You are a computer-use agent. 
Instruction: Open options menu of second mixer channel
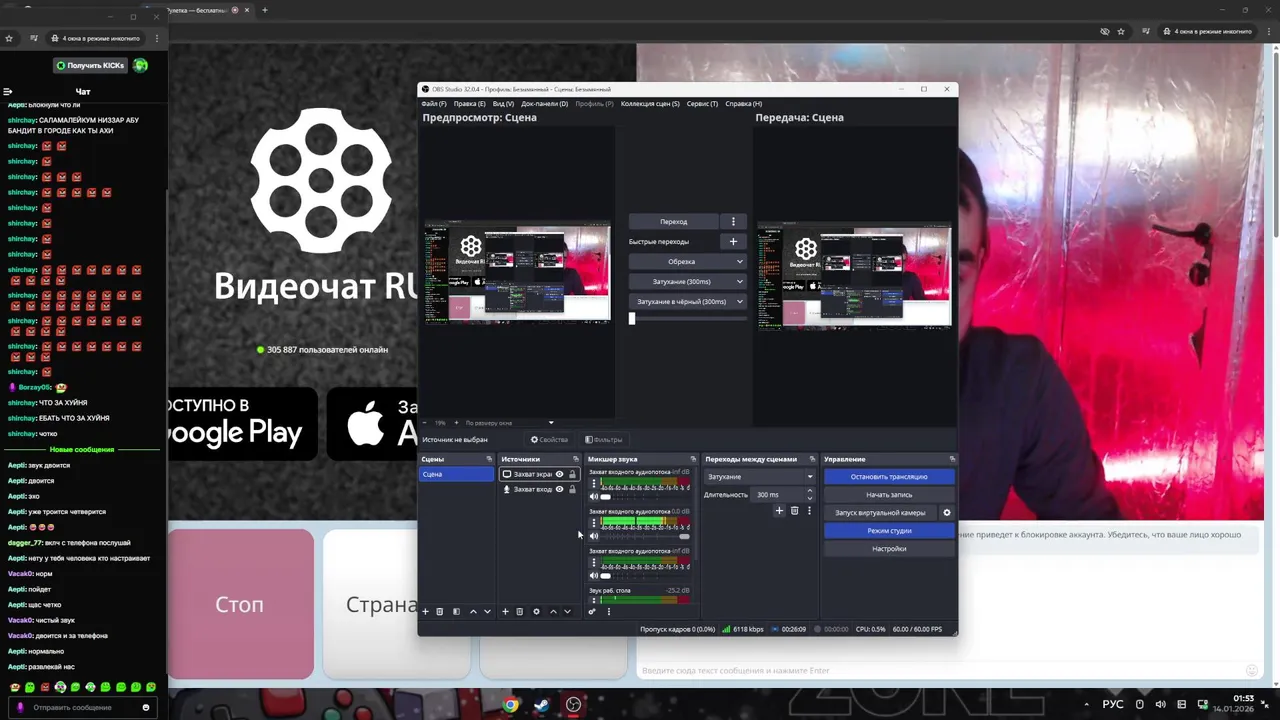[x=593, y=522]
